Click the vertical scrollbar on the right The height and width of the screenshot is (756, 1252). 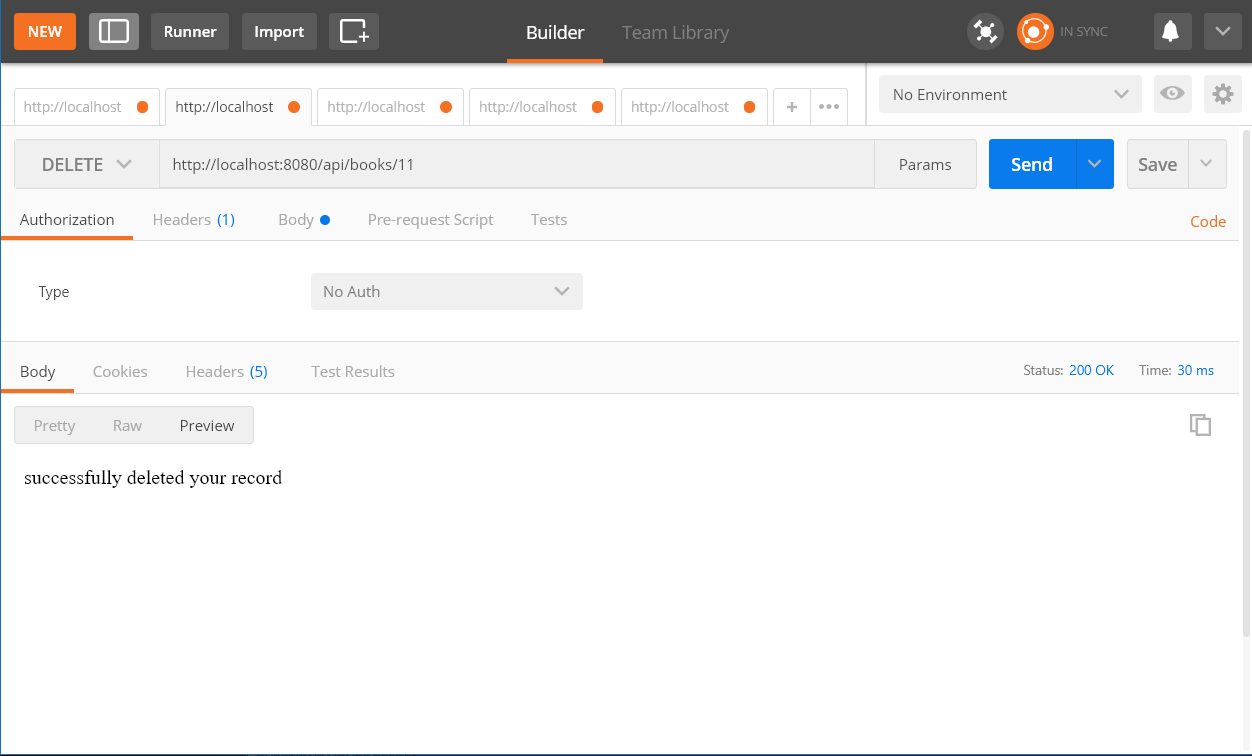click(1246, 383)
